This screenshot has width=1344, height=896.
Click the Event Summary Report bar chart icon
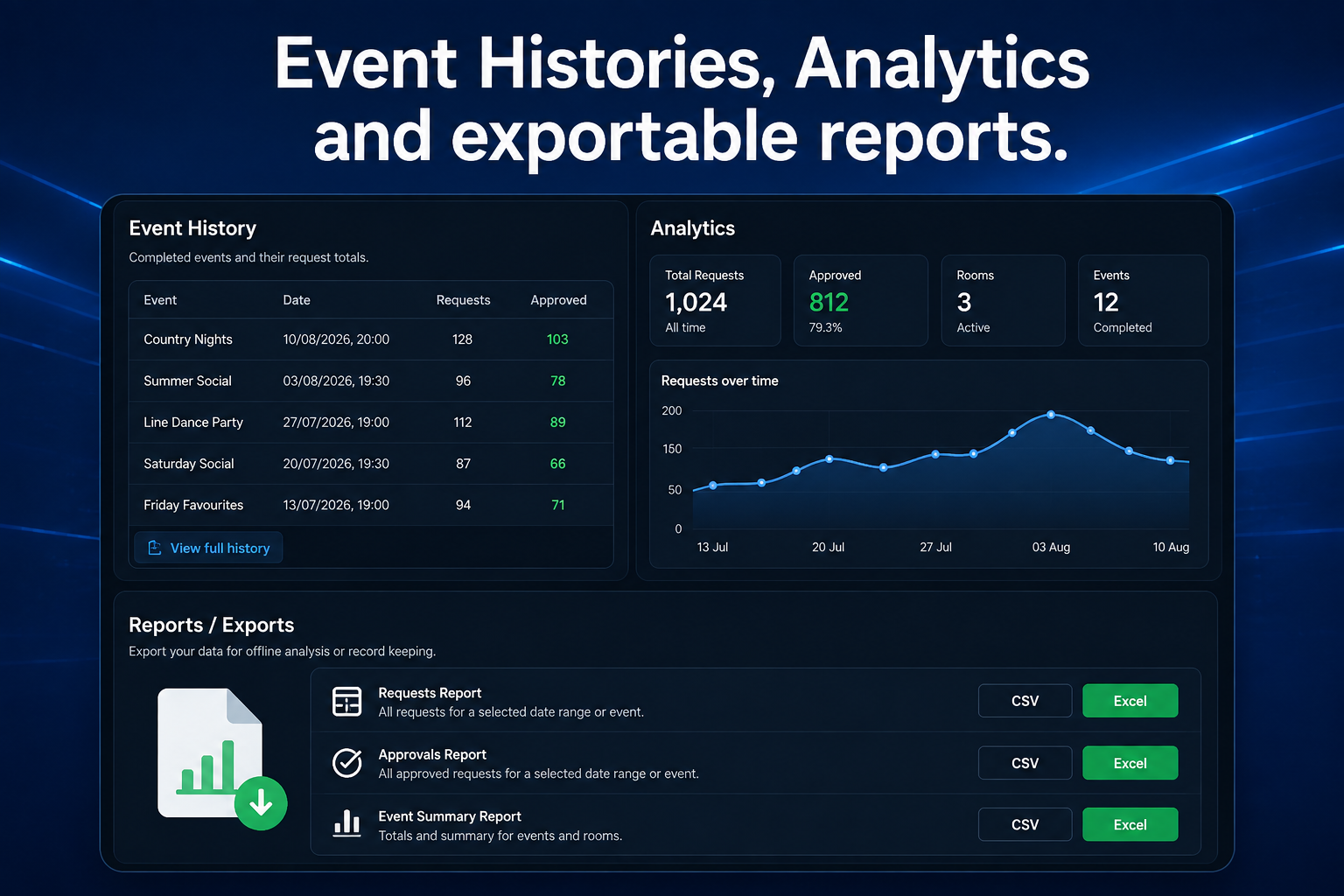347,824
